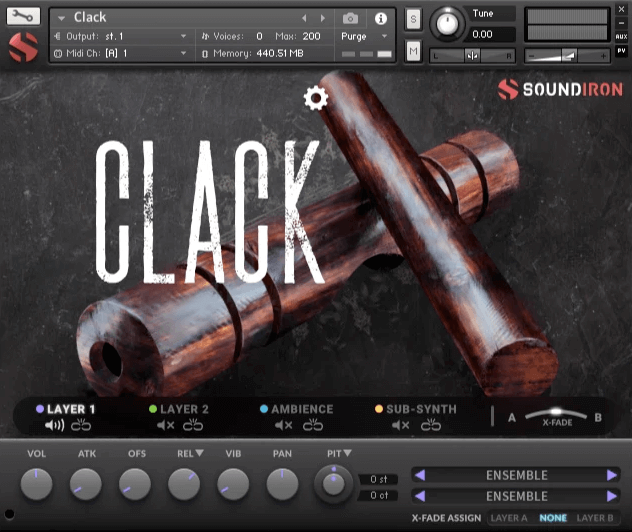Assign X-Fade to Layer B
The width and height of the screenshot is (632, 532).
(595, 518)
